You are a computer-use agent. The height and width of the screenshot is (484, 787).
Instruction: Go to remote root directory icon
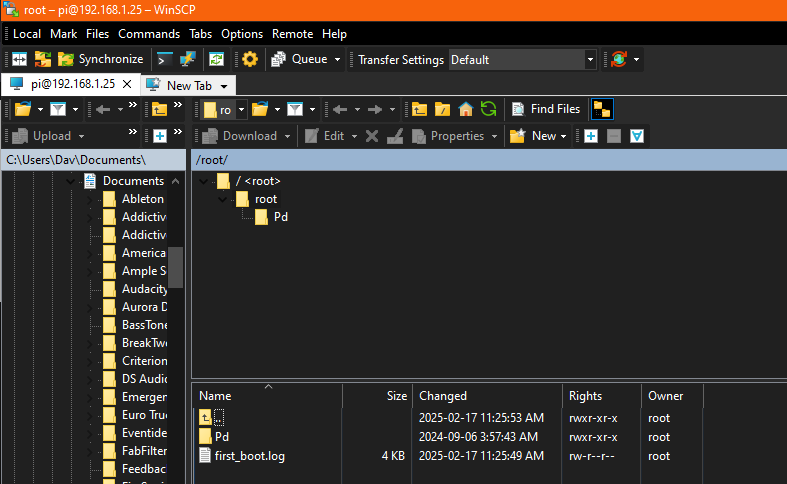(x=442, y=109)
